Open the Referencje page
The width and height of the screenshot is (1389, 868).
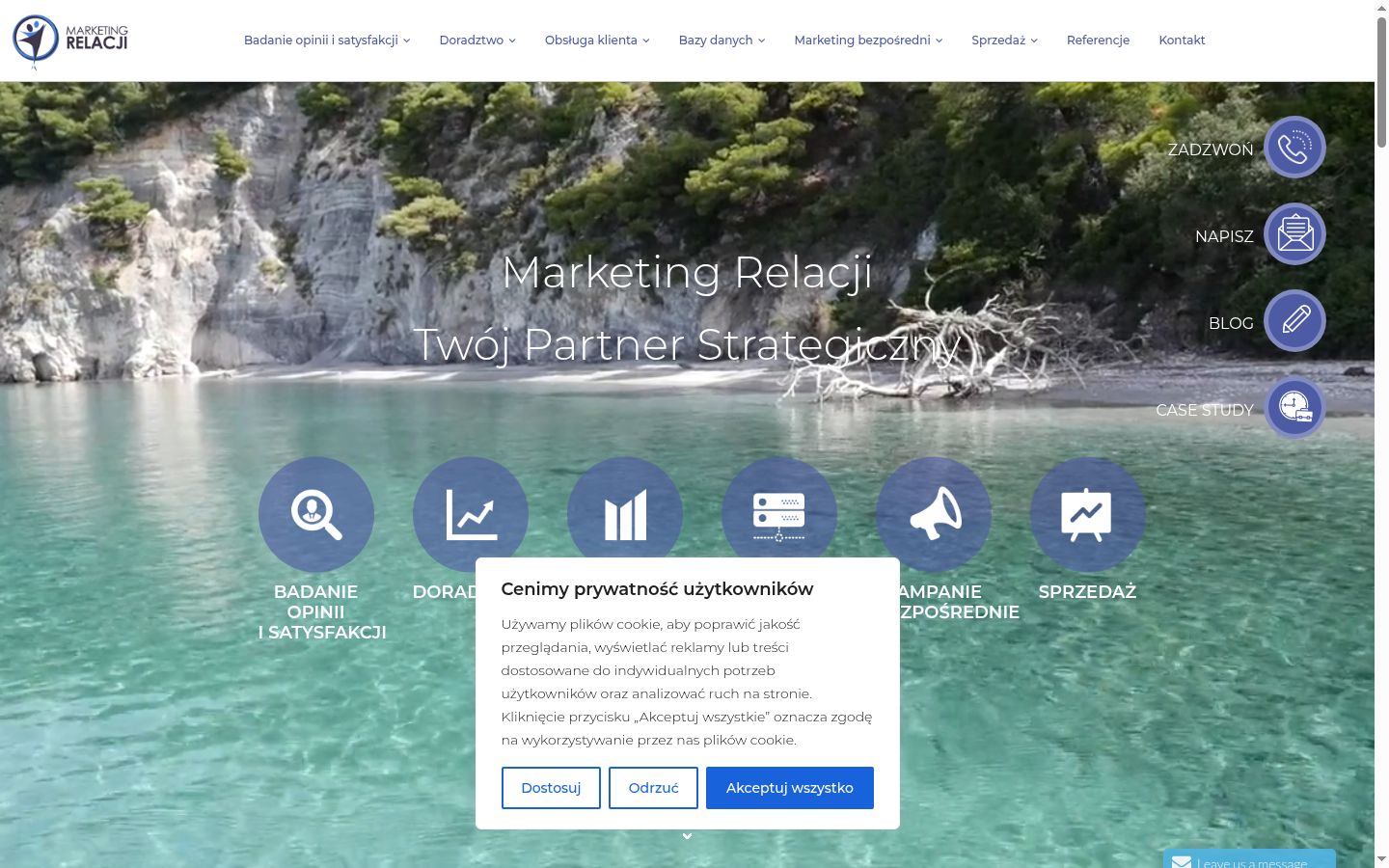[x=1098, y=41]
